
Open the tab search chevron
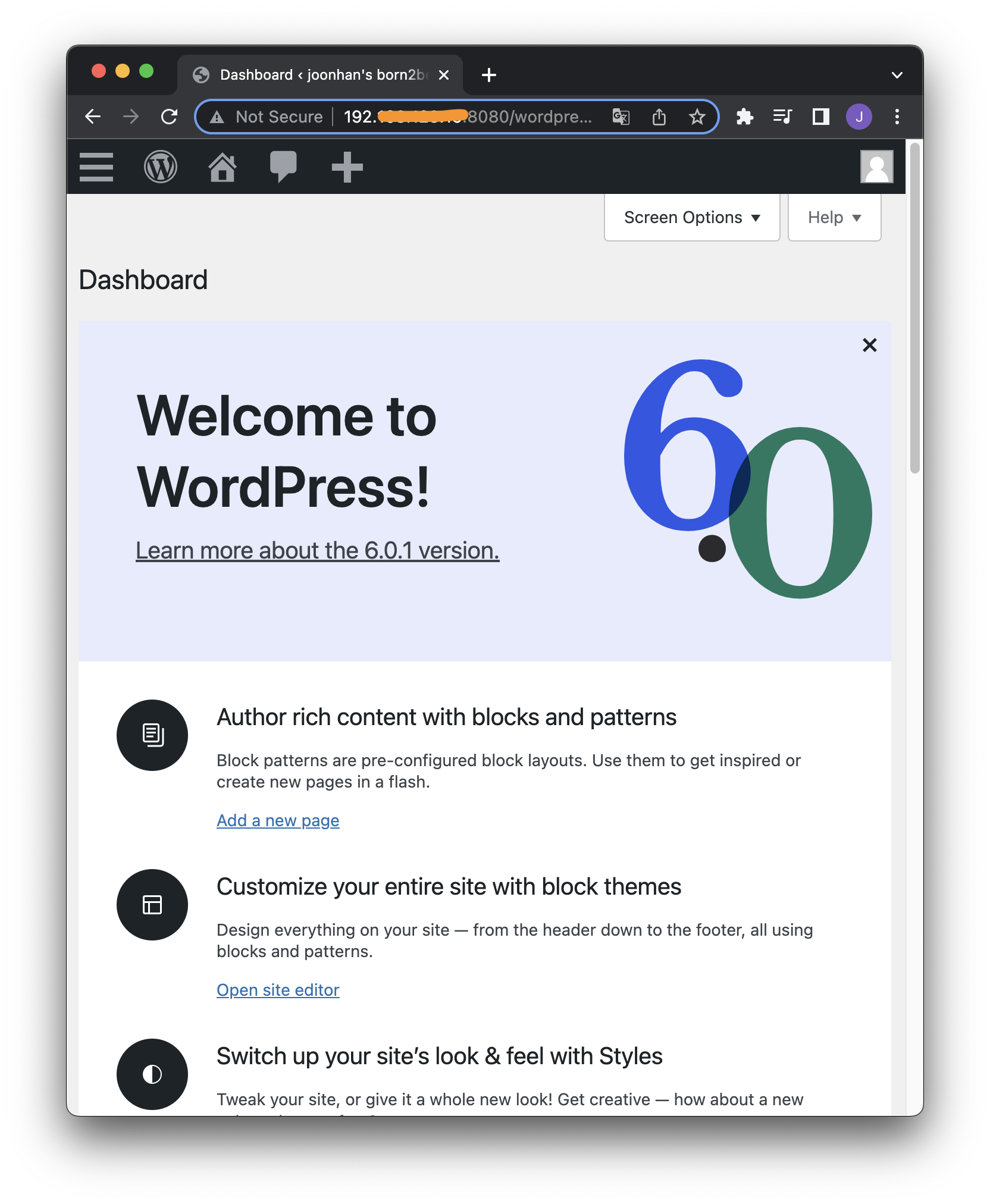(897, 75)
